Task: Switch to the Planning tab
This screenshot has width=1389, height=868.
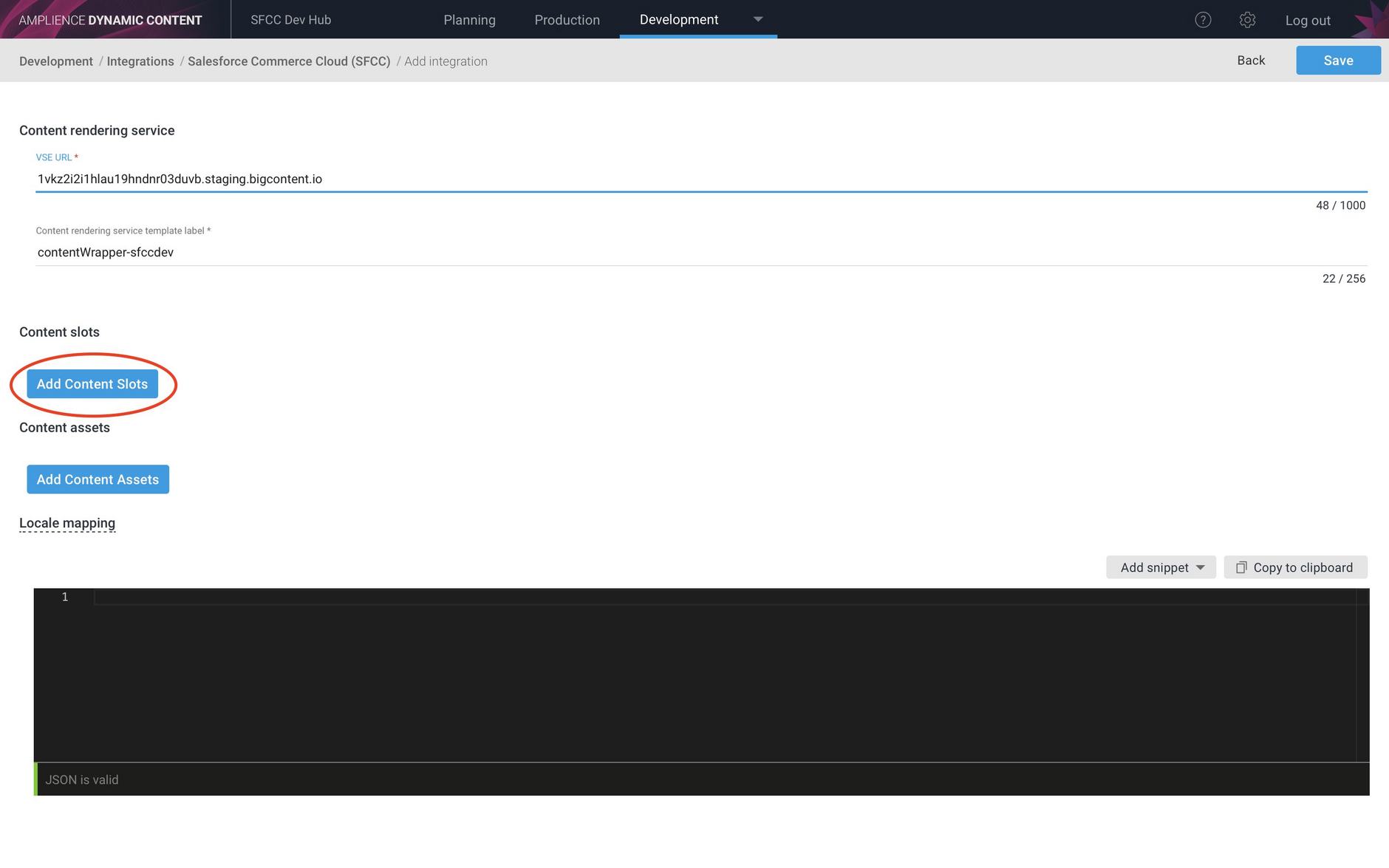Action: tap(469, 20)
